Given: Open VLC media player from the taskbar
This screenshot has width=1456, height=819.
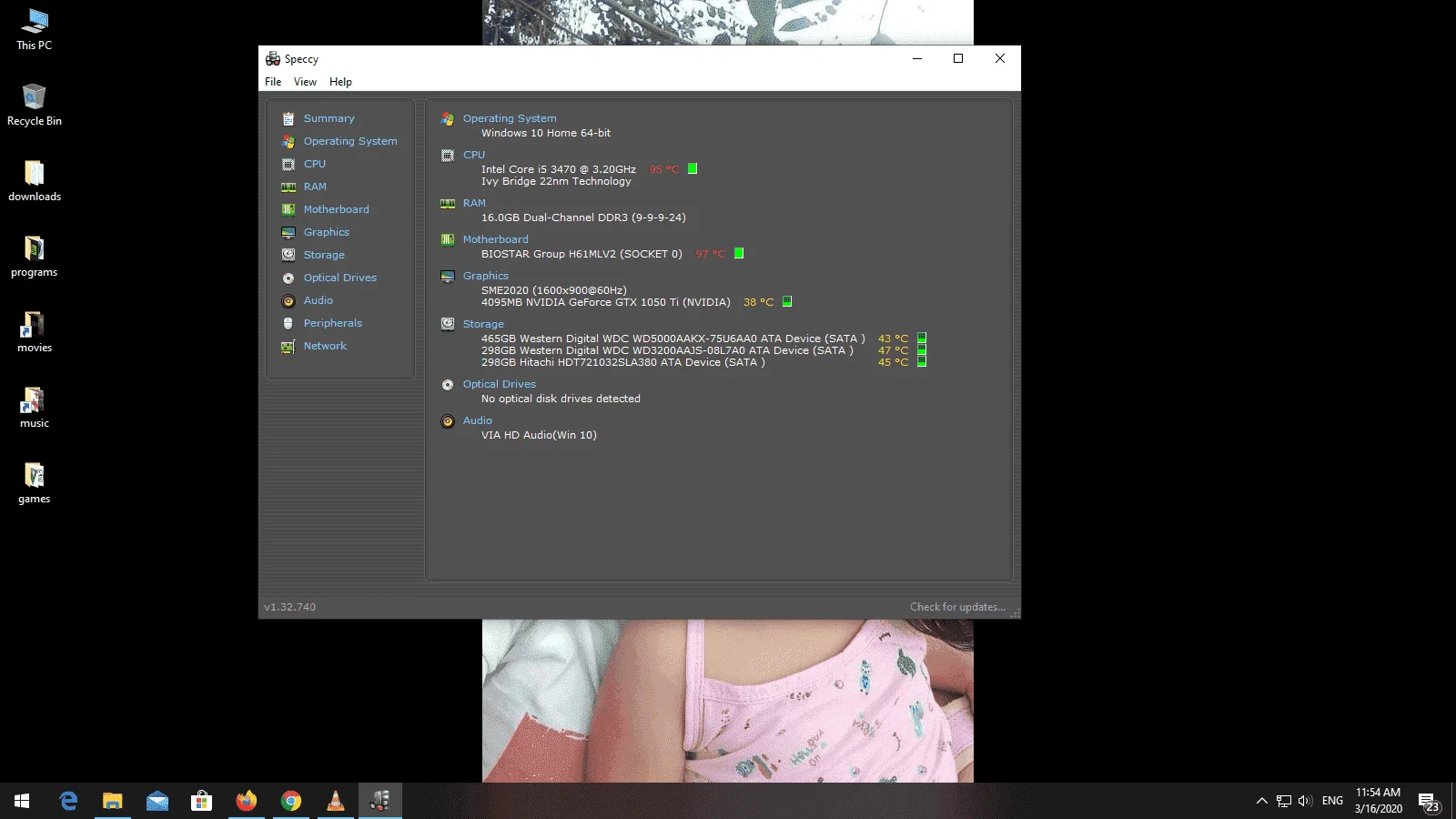Looking at the screenshot, I should coord(336,801).
